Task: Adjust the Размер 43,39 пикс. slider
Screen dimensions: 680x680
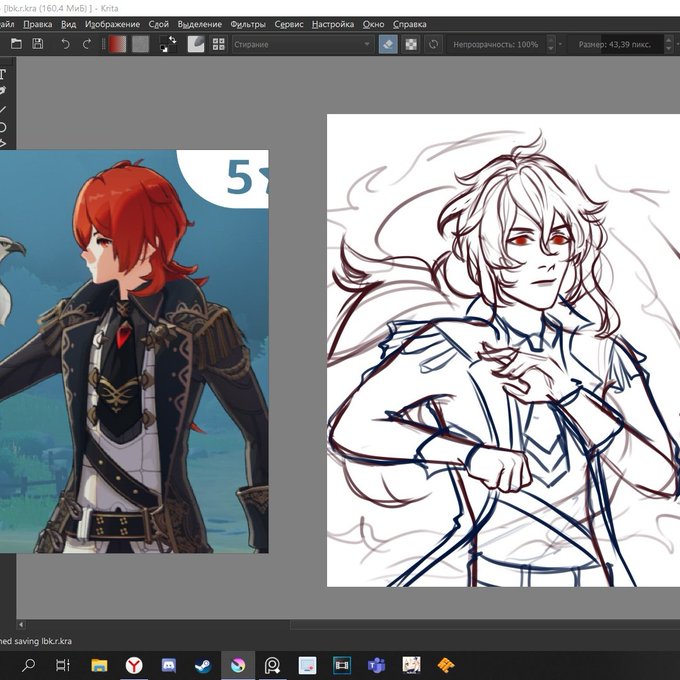Action: tap(618, 44)
